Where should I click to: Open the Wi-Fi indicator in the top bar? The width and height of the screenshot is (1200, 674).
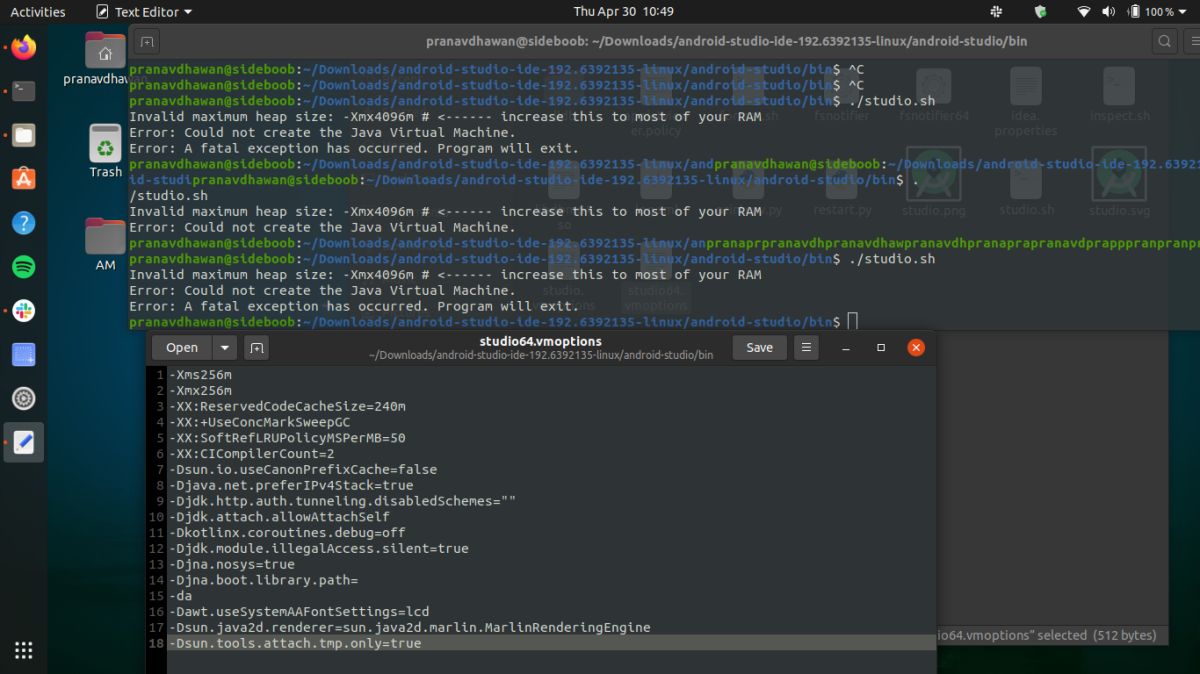(1084, 12)
